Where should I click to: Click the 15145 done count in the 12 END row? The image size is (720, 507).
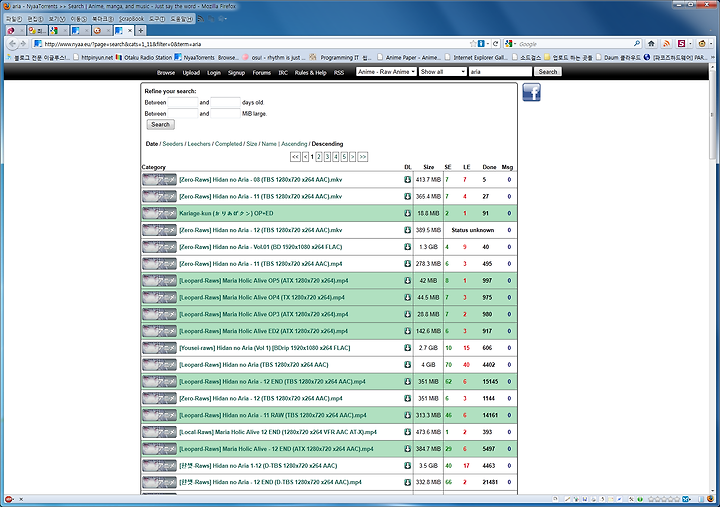(490, 382)
